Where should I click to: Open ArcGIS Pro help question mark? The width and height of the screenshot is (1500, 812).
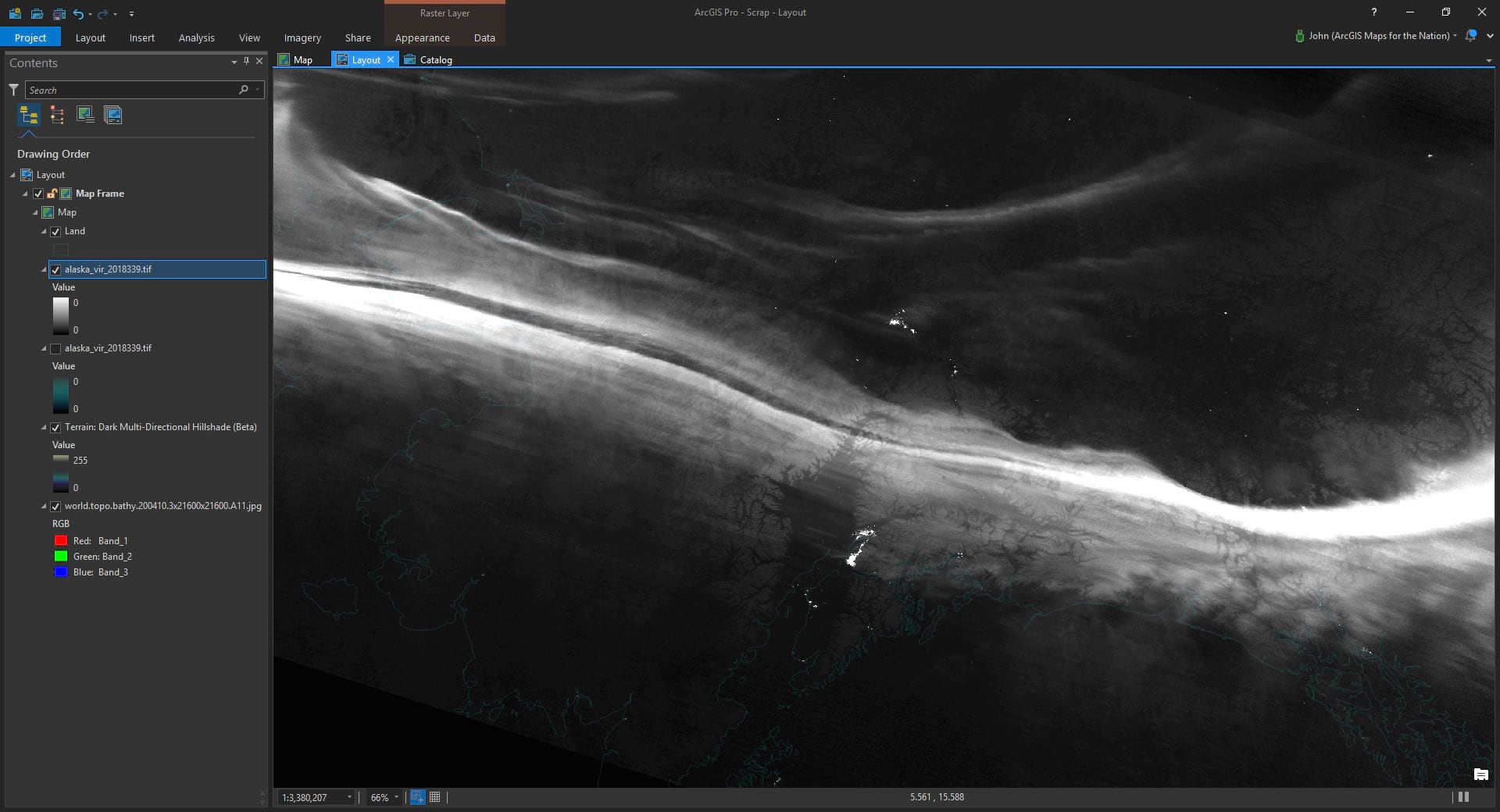coord(1374,12)
